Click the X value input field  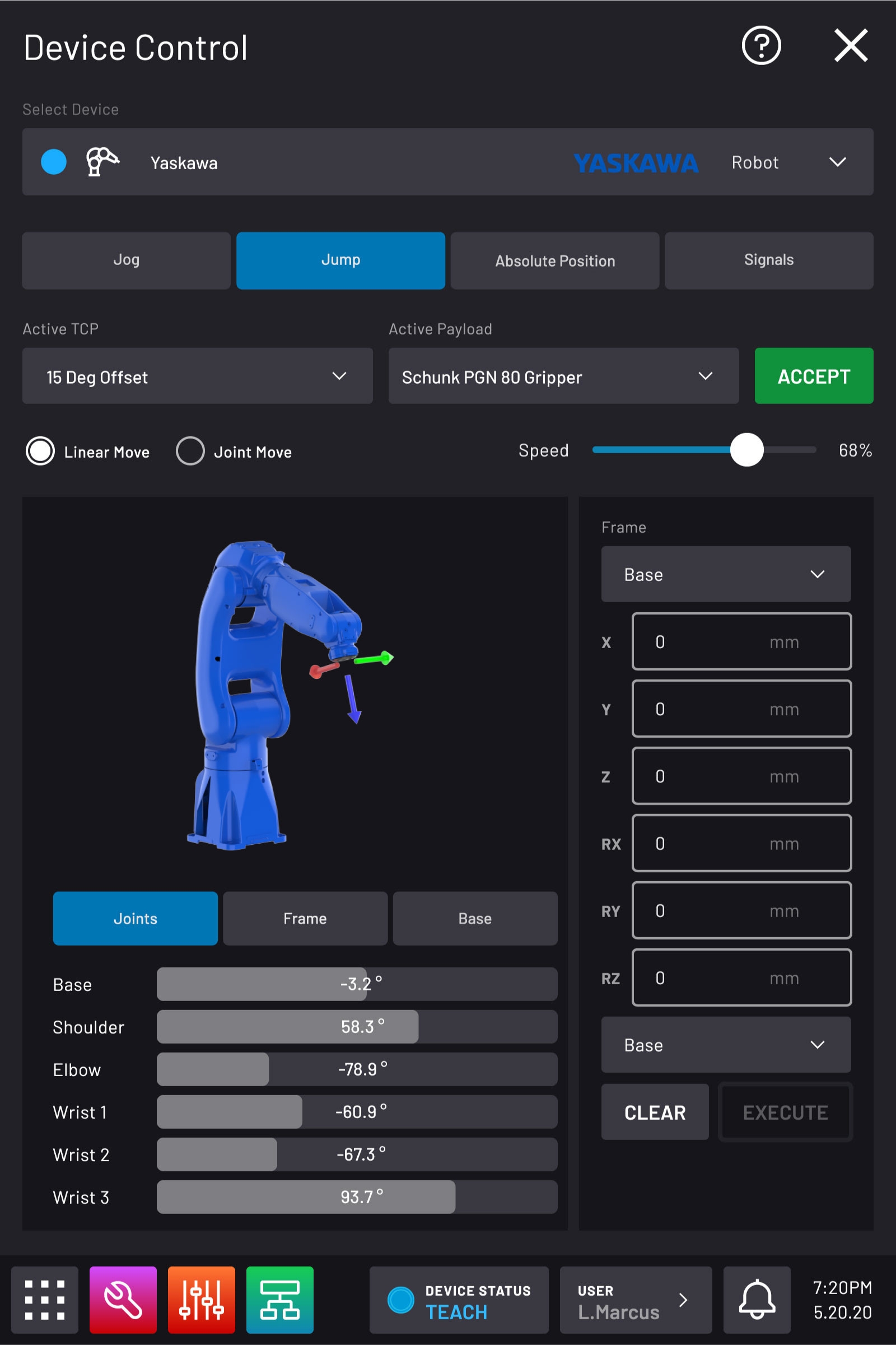pos(741,641)
